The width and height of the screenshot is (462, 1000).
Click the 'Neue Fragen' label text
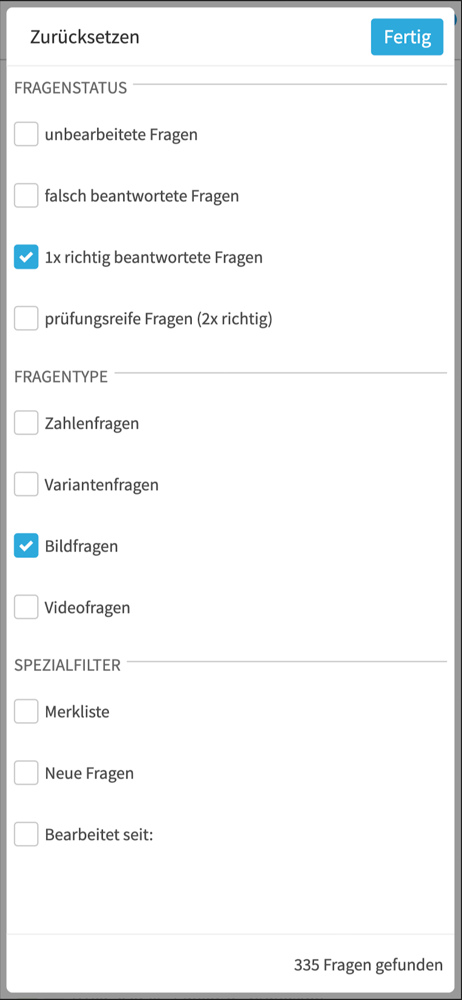tap(89, 773)
